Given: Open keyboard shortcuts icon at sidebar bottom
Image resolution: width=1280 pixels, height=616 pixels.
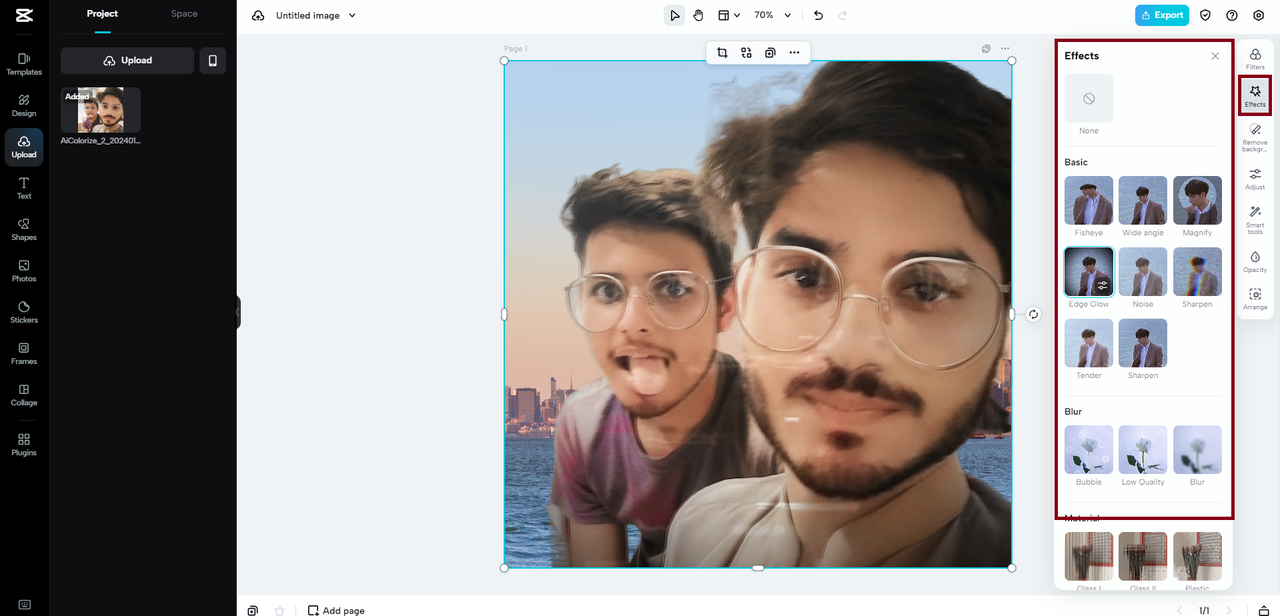Looking at the screenshot, I should pyautogui.click(x=24, y=605).
